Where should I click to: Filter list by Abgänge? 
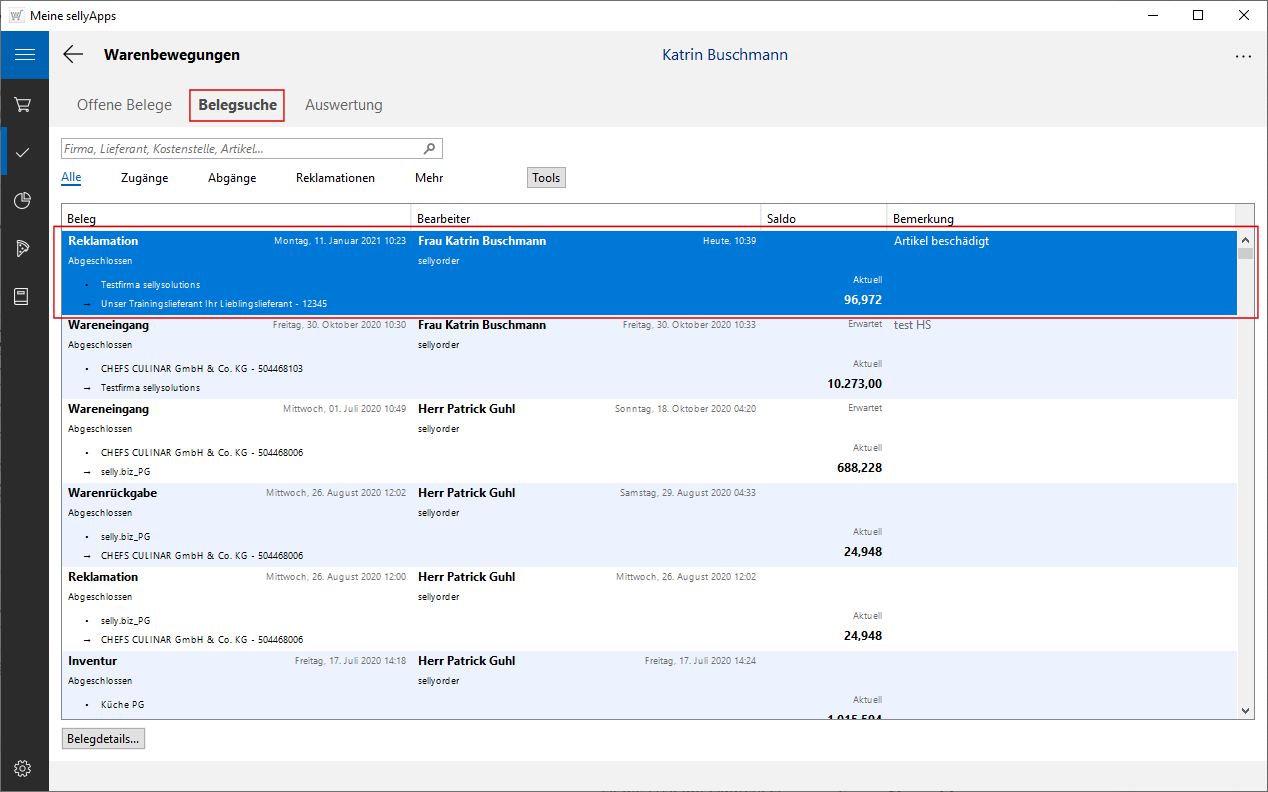pyautogui.click(x=232, y=178)
